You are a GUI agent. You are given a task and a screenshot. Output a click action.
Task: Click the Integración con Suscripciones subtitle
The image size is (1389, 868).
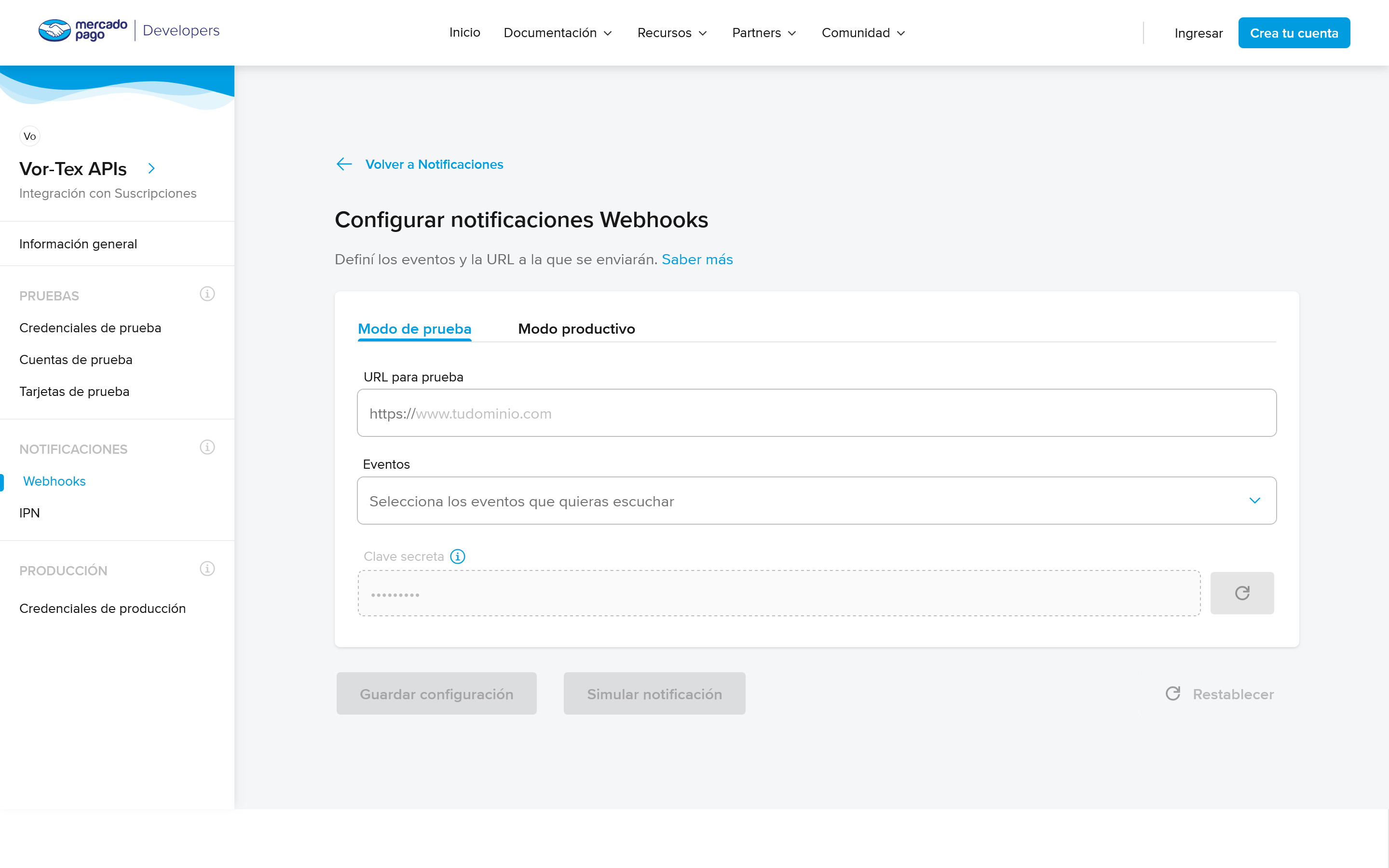coord(108,193)
